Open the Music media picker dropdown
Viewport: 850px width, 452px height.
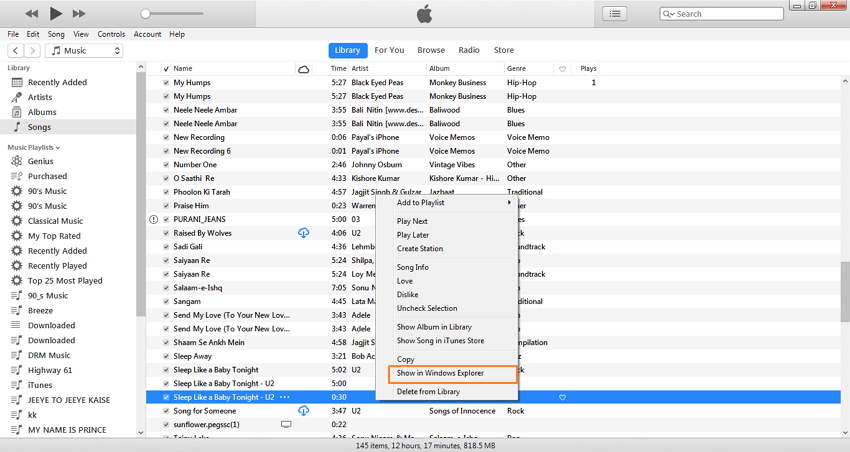click(84, 50)
